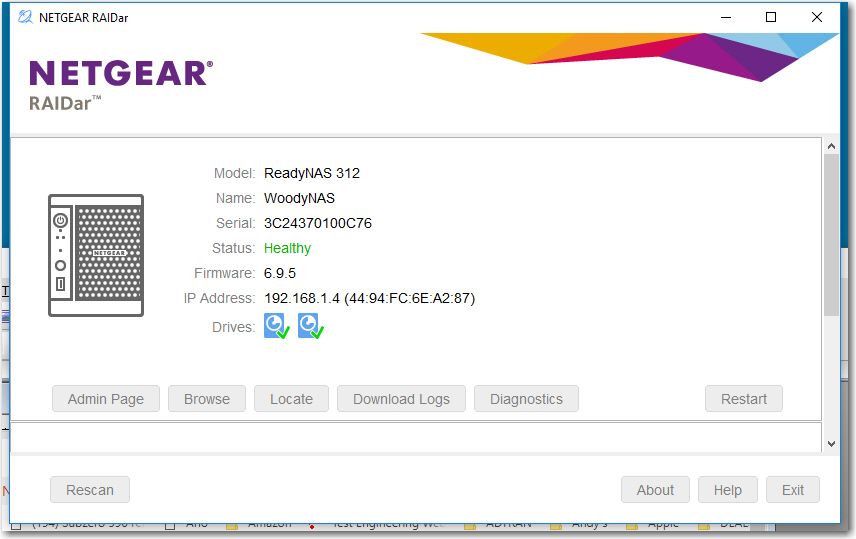Click the first drive health icon
Viewport: 856px width, 539px height.
[277, 326]
